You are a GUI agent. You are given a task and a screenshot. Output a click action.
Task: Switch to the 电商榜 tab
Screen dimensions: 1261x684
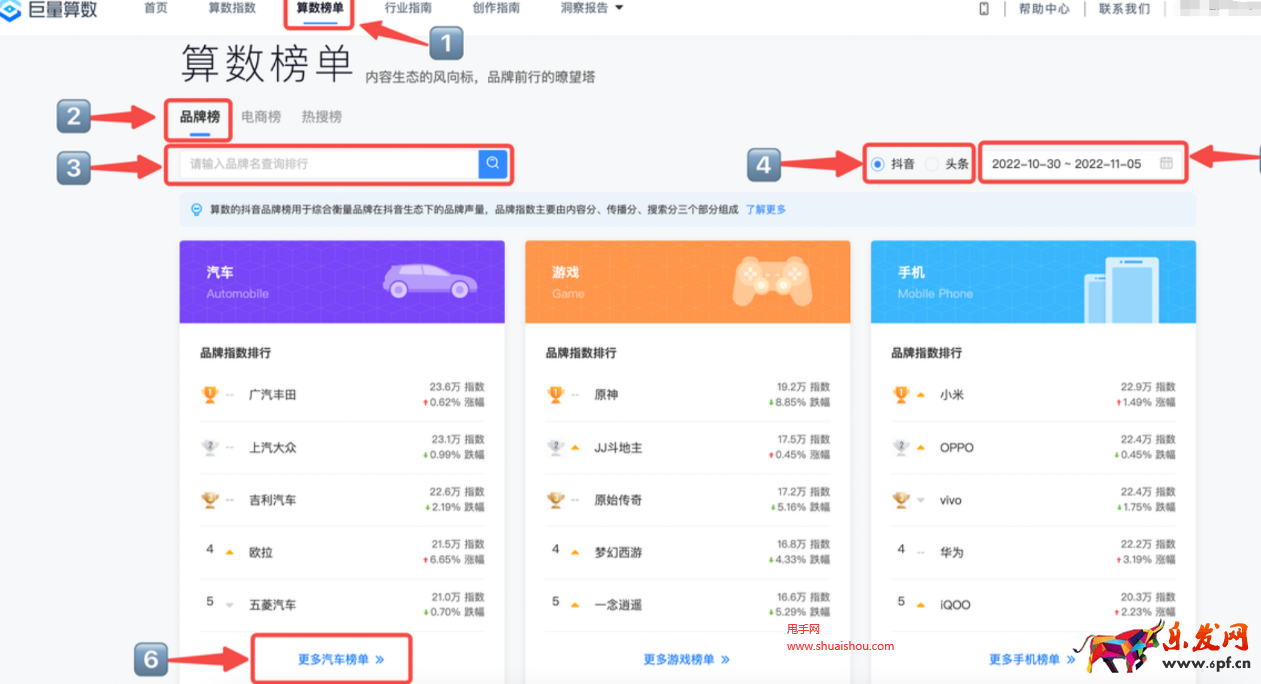coord(261,117)
